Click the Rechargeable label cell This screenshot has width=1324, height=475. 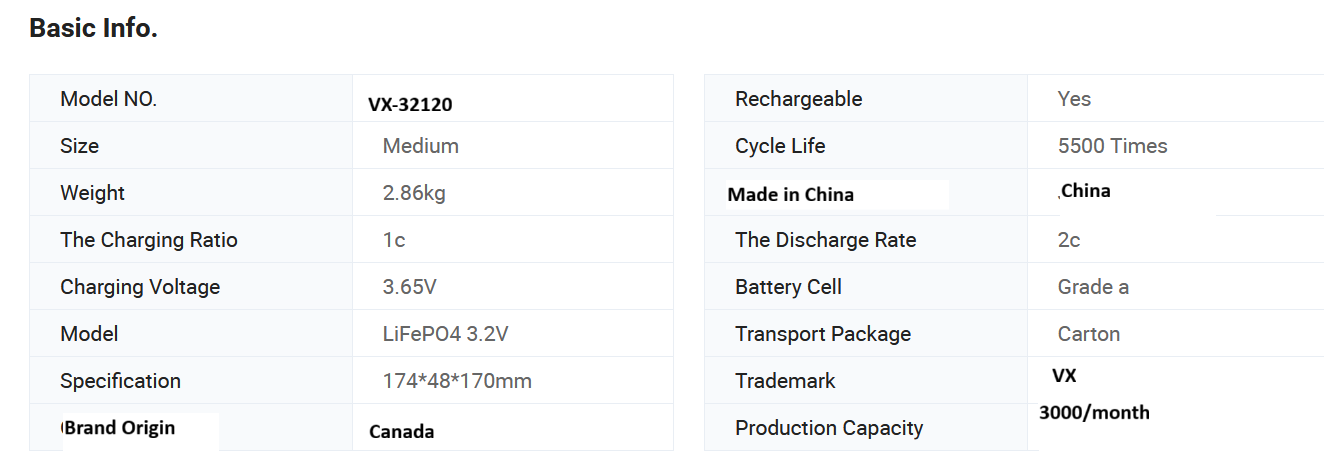point(798,99)
